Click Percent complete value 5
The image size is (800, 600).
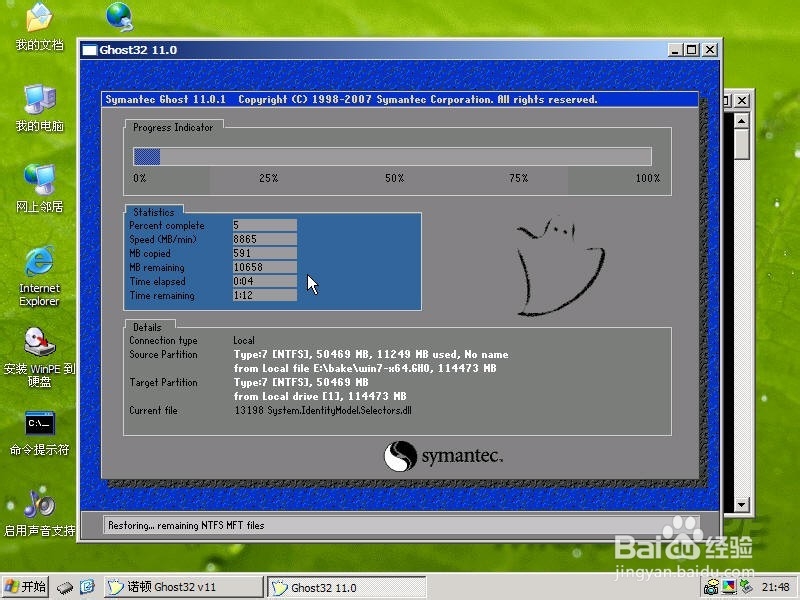click(x=265, y=225)
